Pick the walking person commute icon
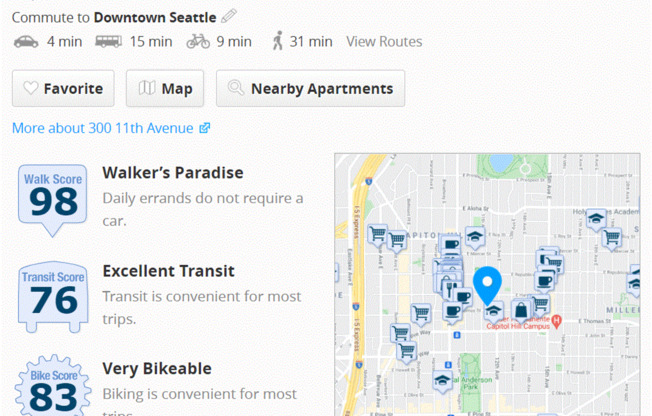This screenshot has height=416, width=652. point(277,41)
